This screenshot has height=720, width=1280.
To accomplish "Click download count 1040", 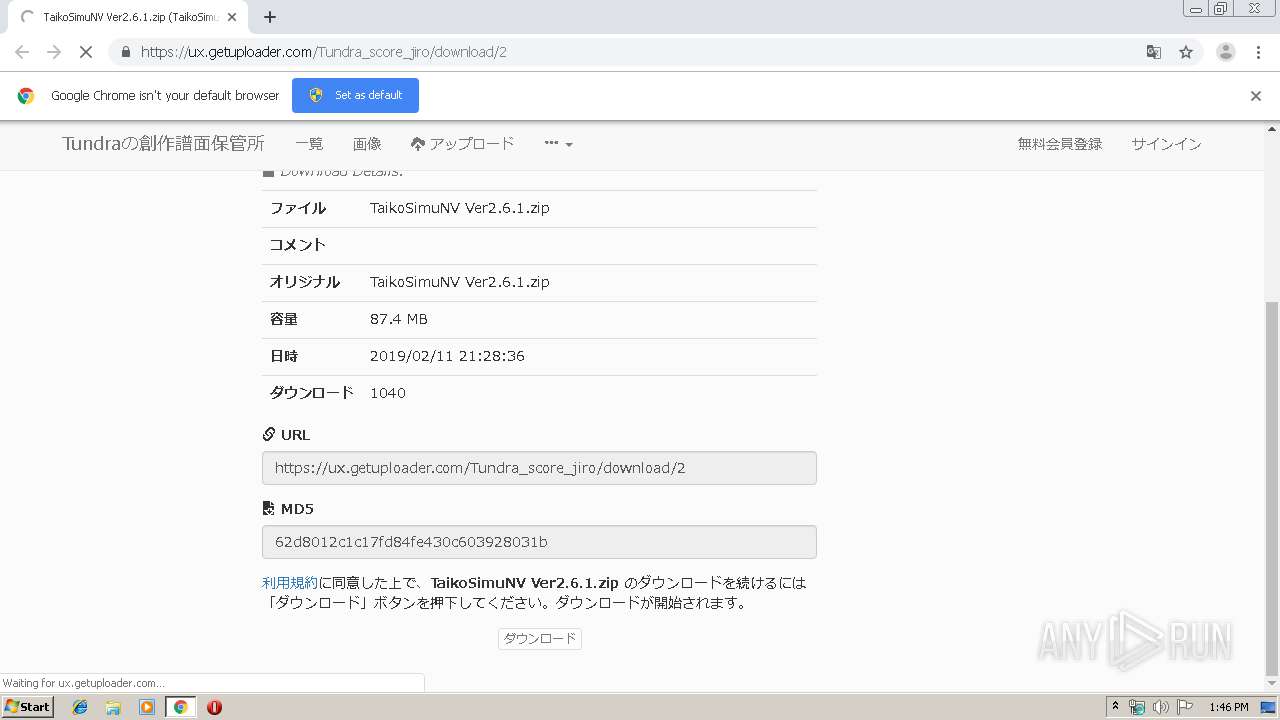I will pyautogui.click(x=388, y=393).
